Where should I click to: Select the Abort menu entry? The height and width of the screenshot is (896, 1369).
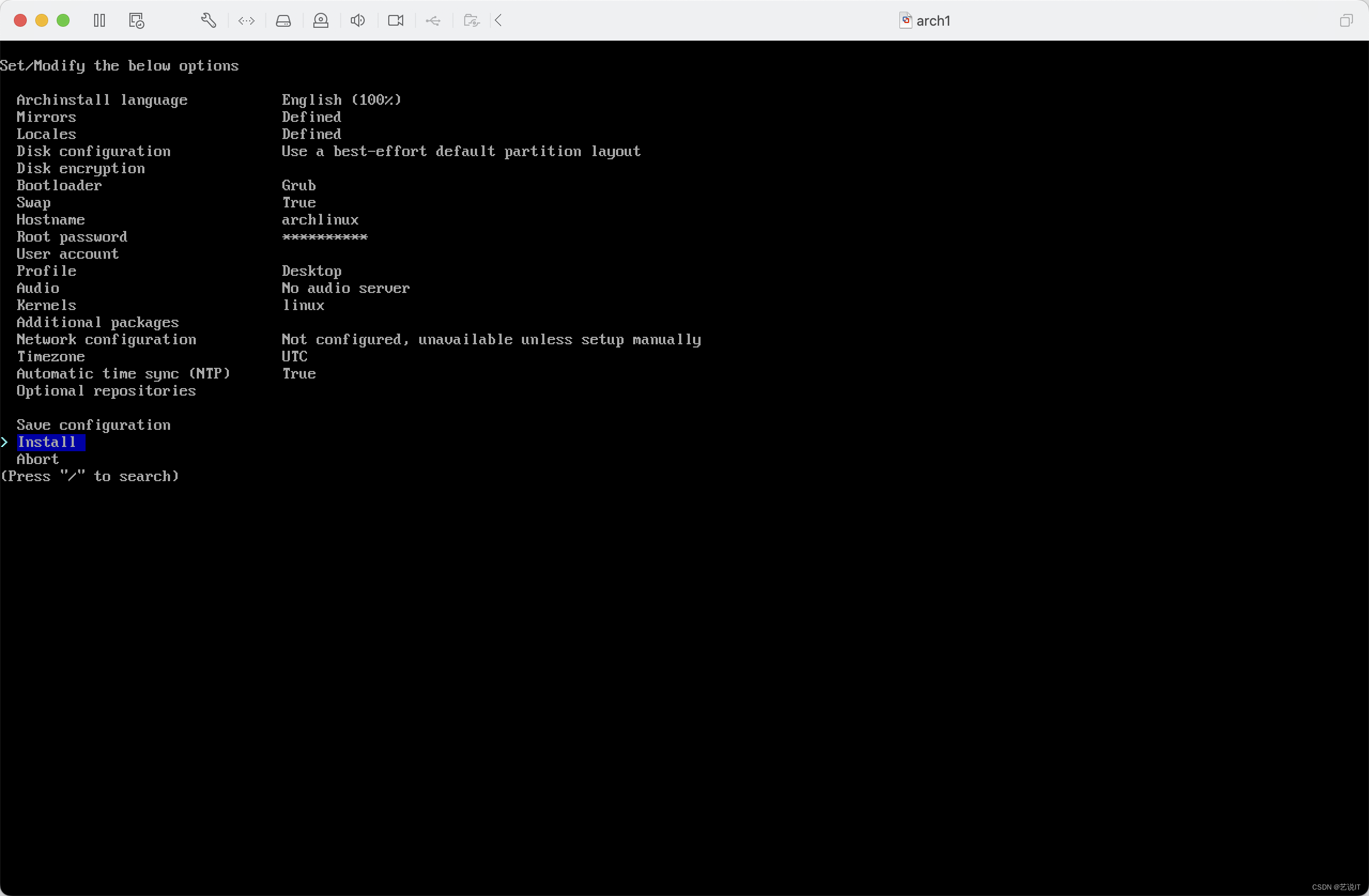(x=38, y=460)
